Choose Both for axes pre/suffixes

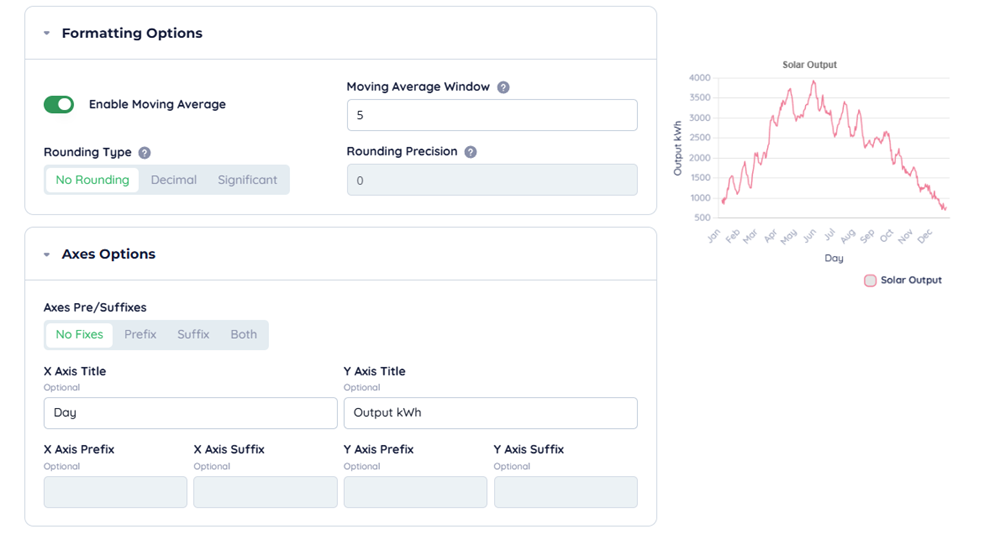244,334
